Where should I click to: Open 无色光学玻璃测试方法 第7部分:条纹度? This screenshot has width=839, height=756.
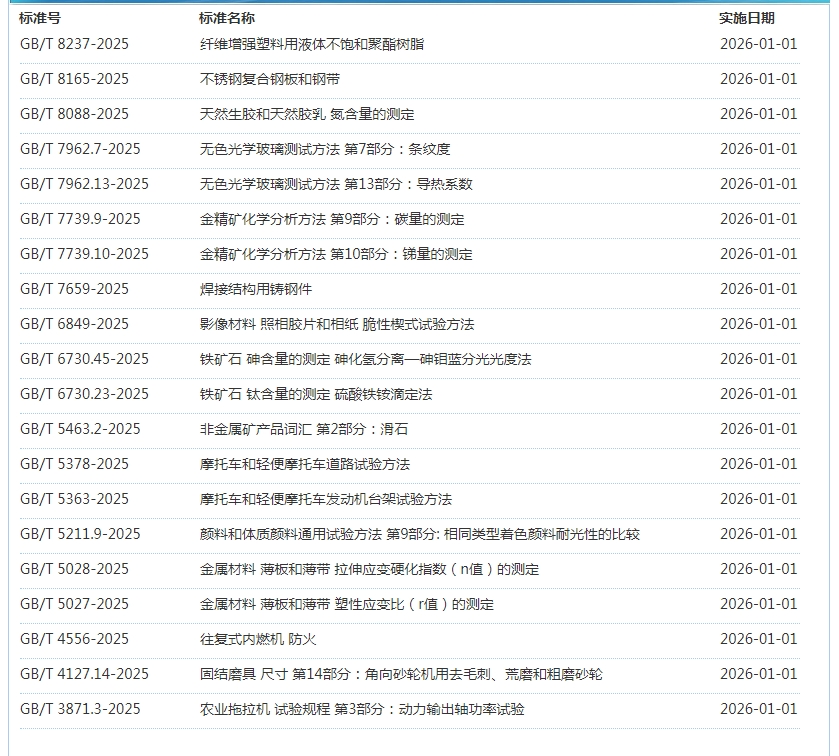pyautogui.click(x=324, y=149)
